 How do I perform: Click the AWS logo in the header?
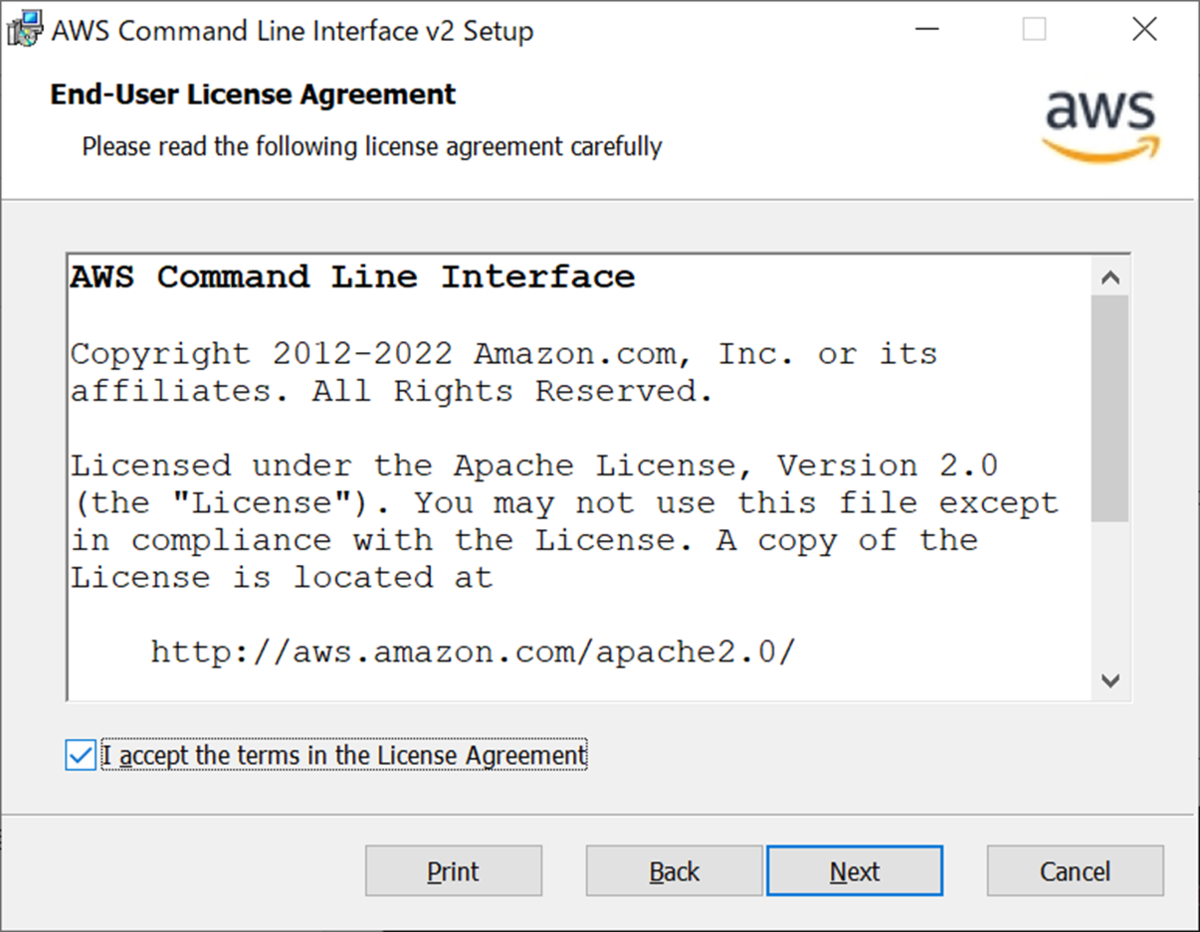pyautogui.click(x=1100, y=124)
